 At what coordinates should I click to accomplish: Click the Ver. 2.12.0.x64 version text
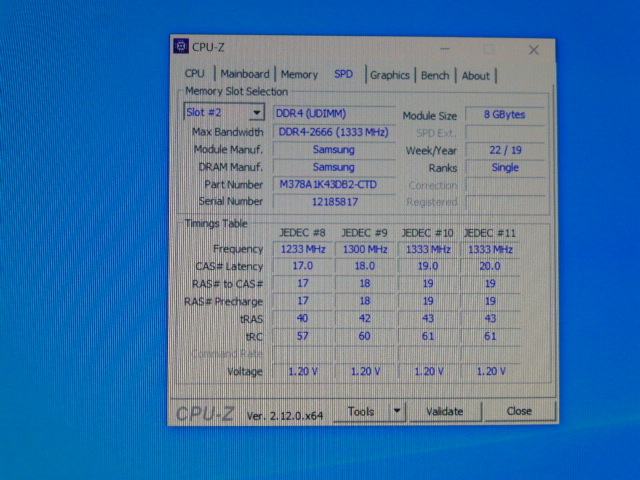tap(284, 416)
